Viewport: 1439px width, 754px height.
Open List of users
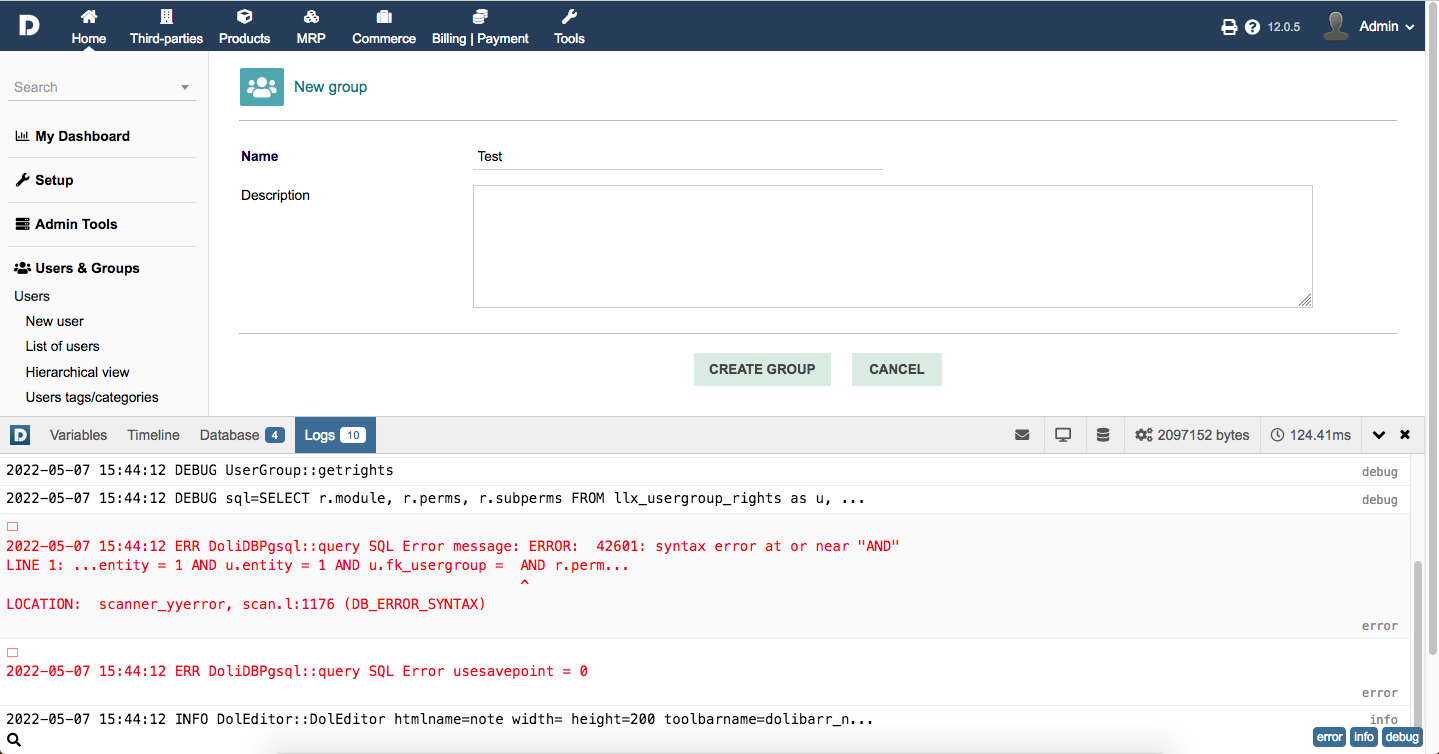tap(63, 346)
